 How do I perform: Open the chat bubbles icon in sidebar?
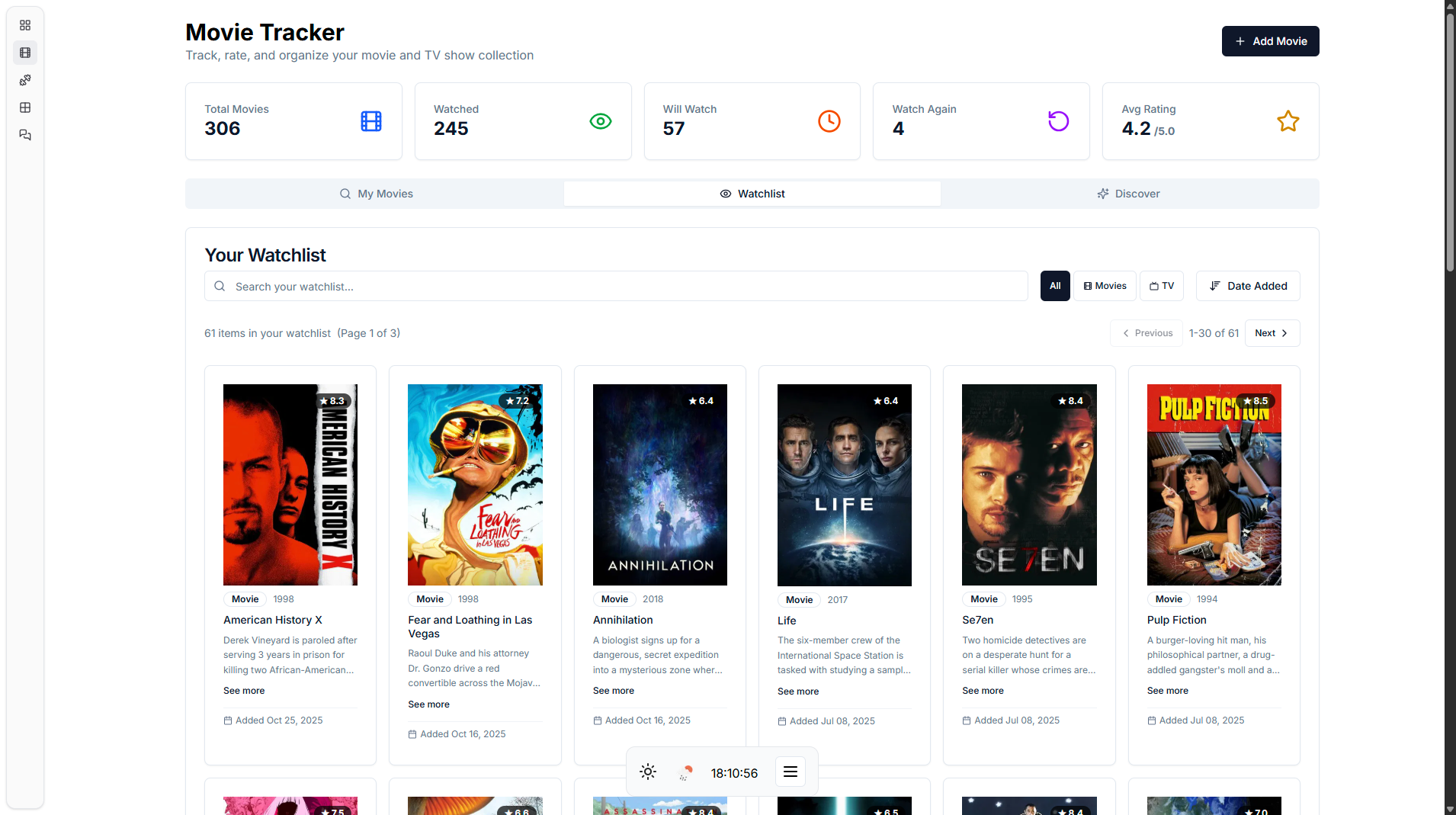25,135
